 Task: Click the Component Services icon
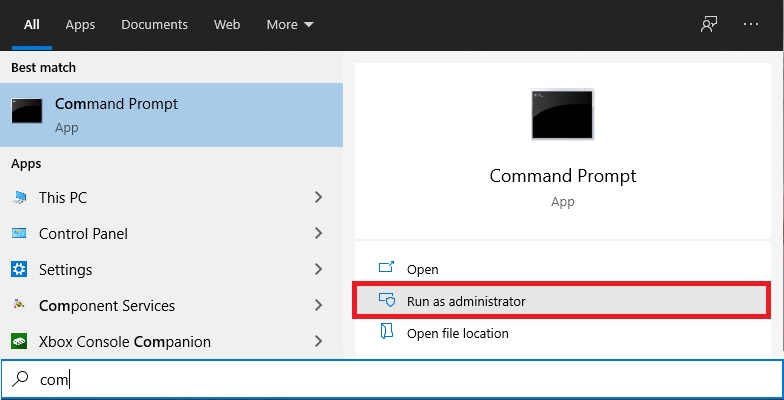pyautogui.click(x=19, y=306)
